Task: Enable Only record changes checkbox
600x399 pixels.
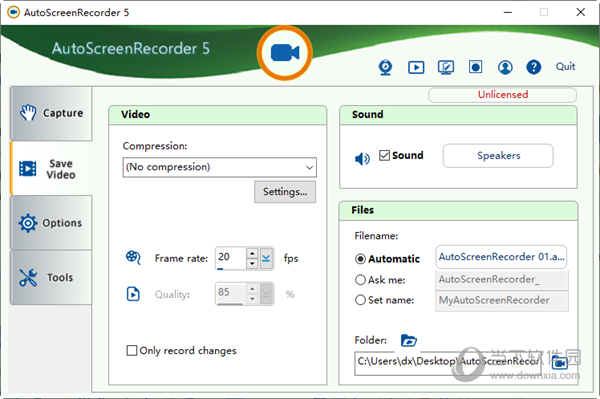Action: click(x=132, y=350)
